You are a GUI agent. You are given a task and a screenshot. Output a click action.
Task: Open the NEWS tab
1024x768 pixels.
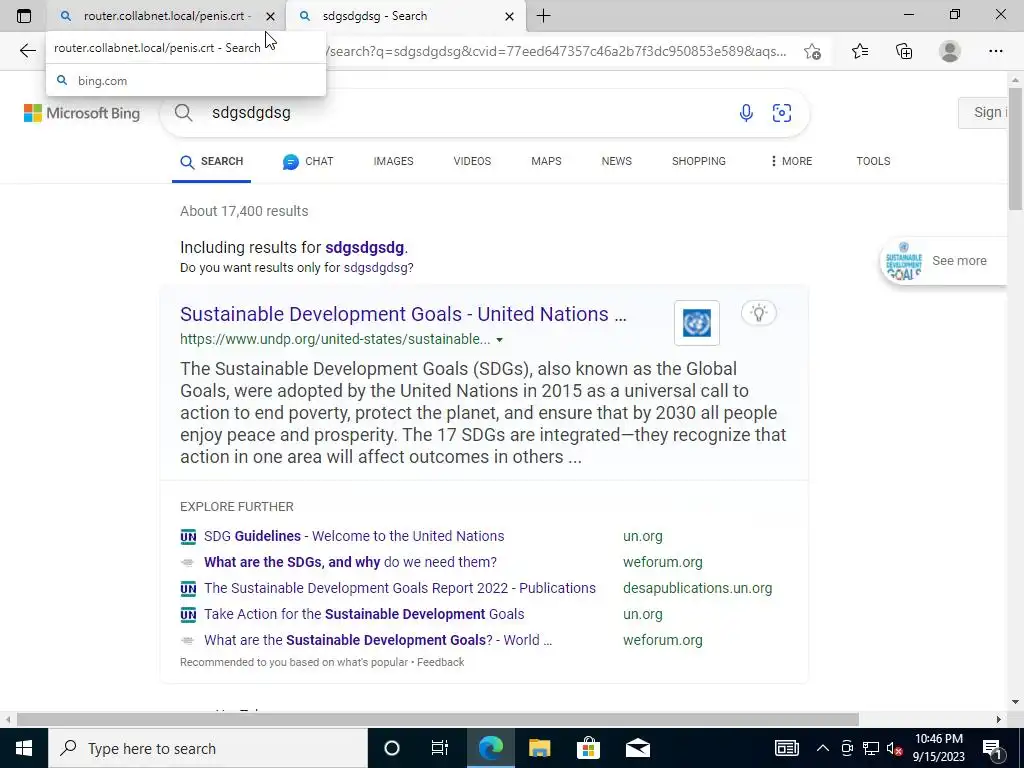616,161
